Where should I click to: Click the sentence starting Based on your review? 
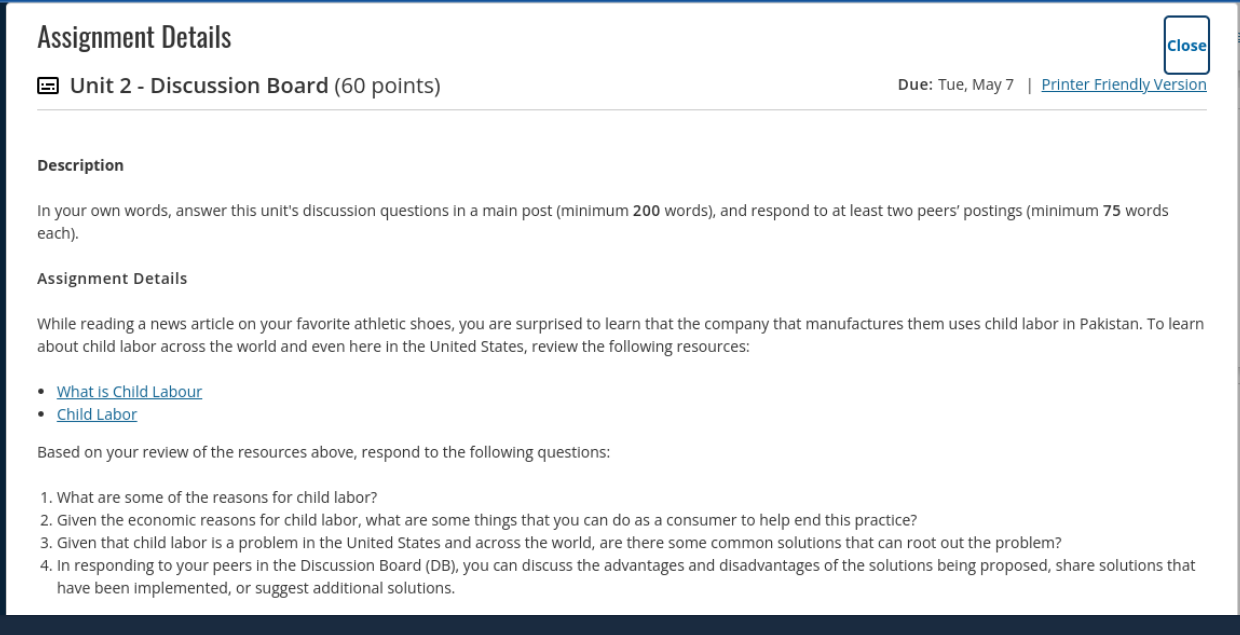[x=323, y=452]
